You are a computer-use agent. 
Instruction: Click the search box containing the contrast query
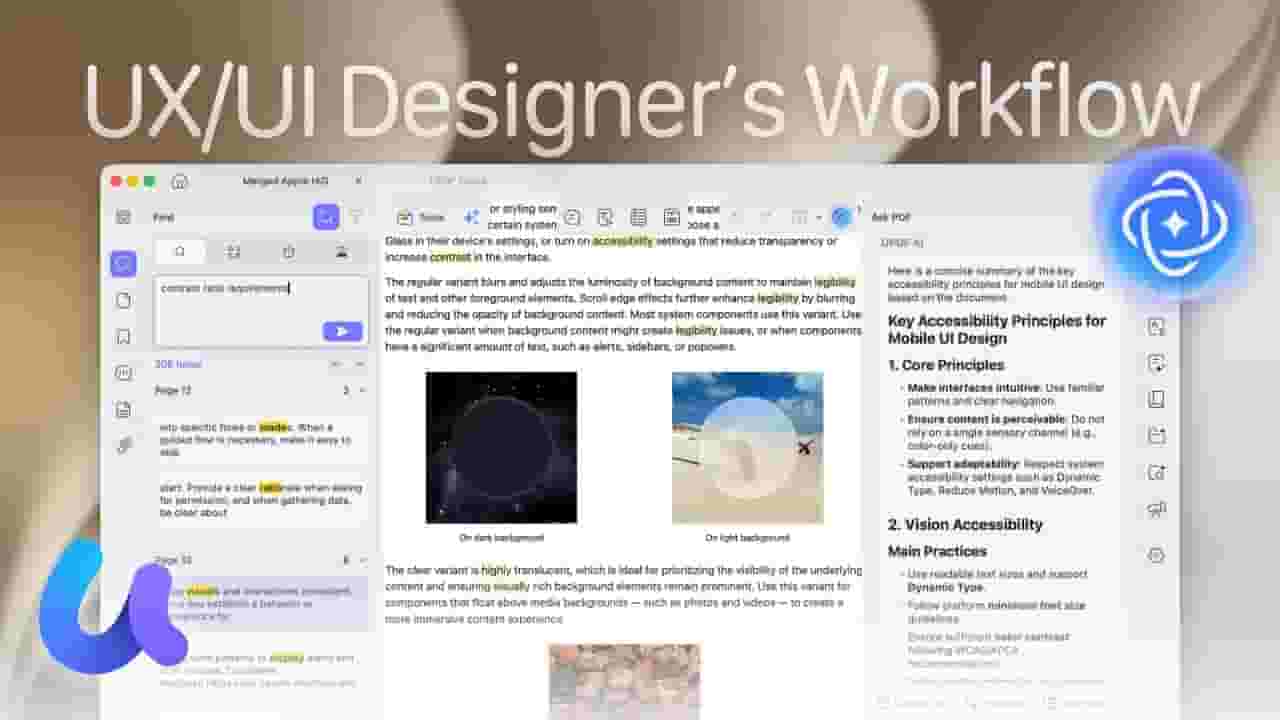(x=262, y=311)
